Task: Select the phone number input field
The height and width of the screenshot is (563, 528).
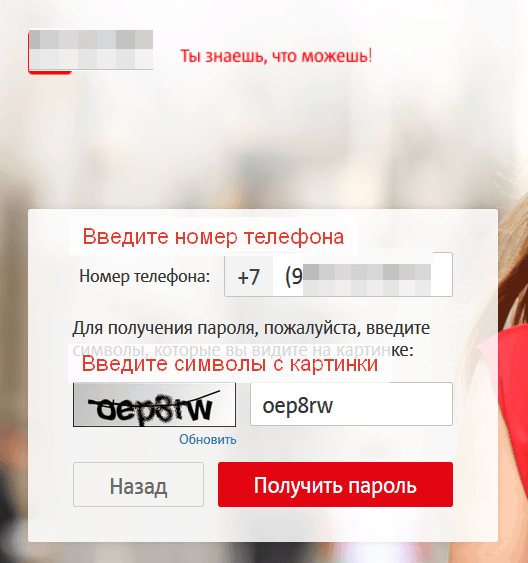Action: pyautogui.click(x=363, y=275)
